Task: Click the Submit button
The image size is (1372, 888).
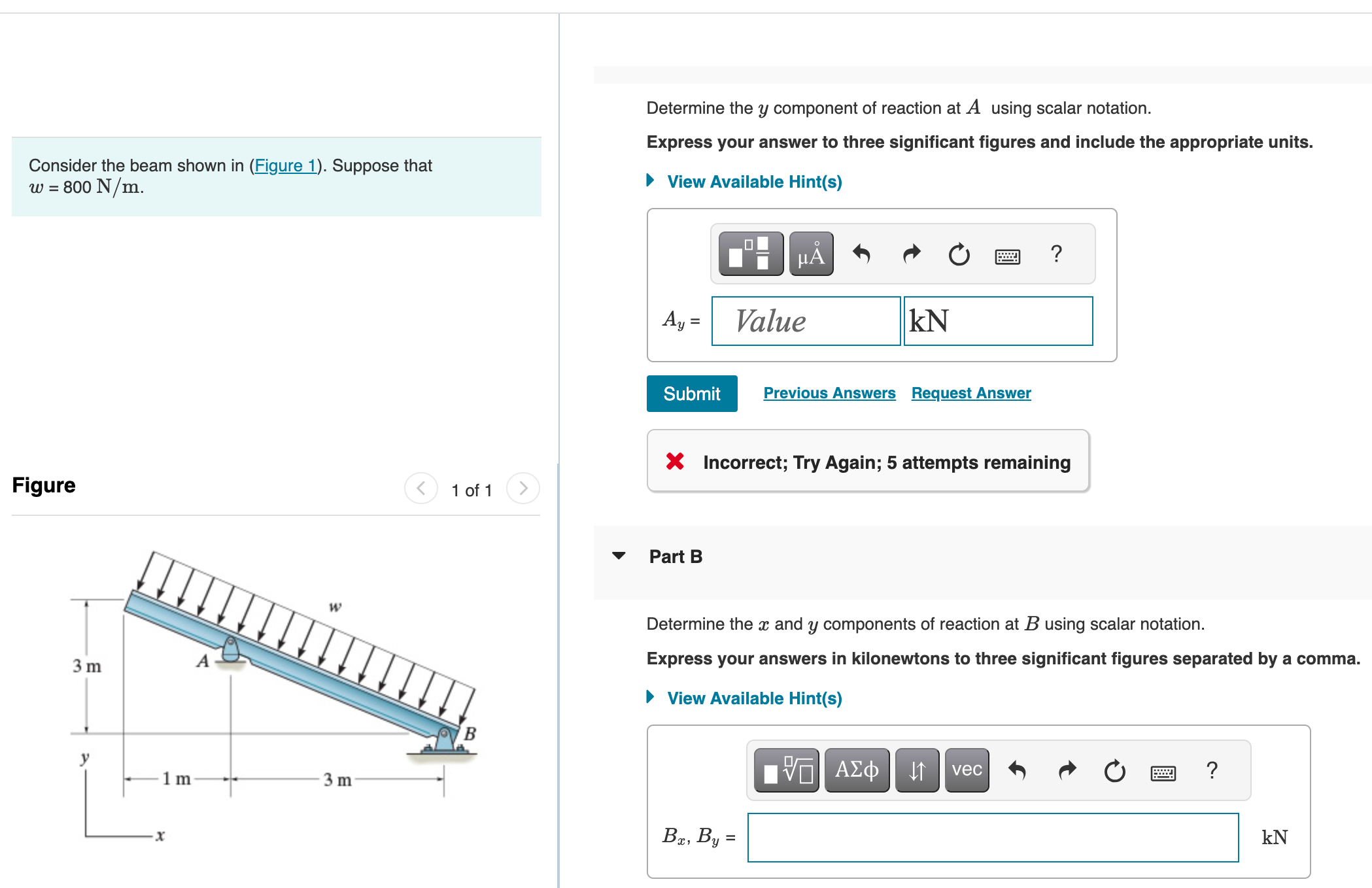Action: (x=691, y=393)
